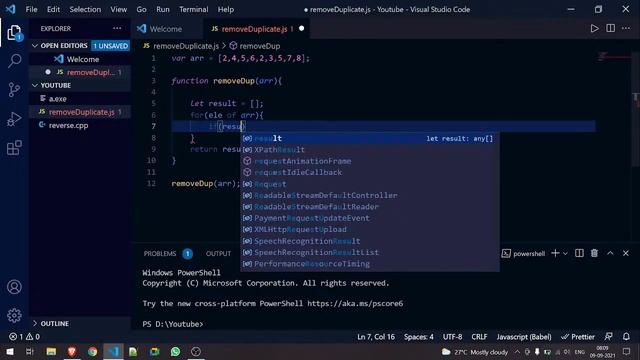Click the Prettier status bar item
The image size is (640, 360).
[x=578, y=337]
